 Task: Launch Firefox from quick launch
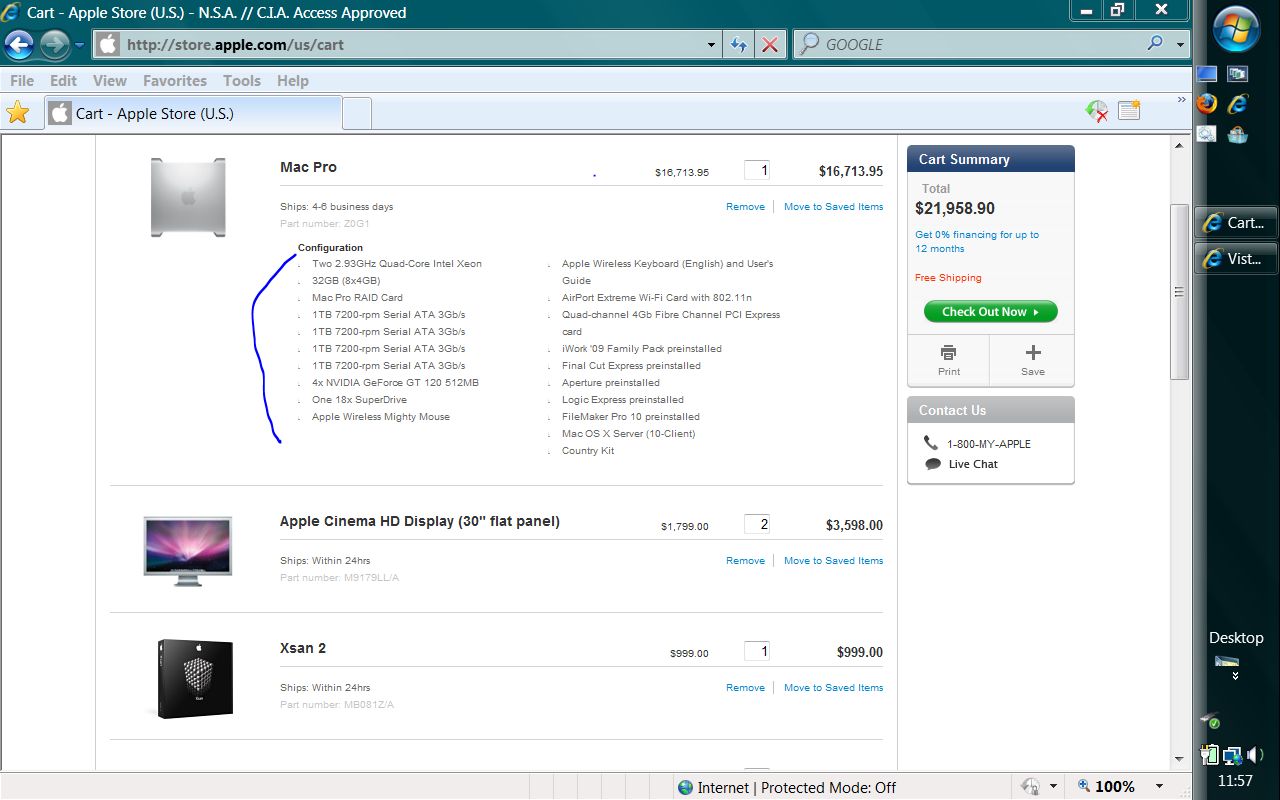pyautogui.click(x=1207, y=103)
